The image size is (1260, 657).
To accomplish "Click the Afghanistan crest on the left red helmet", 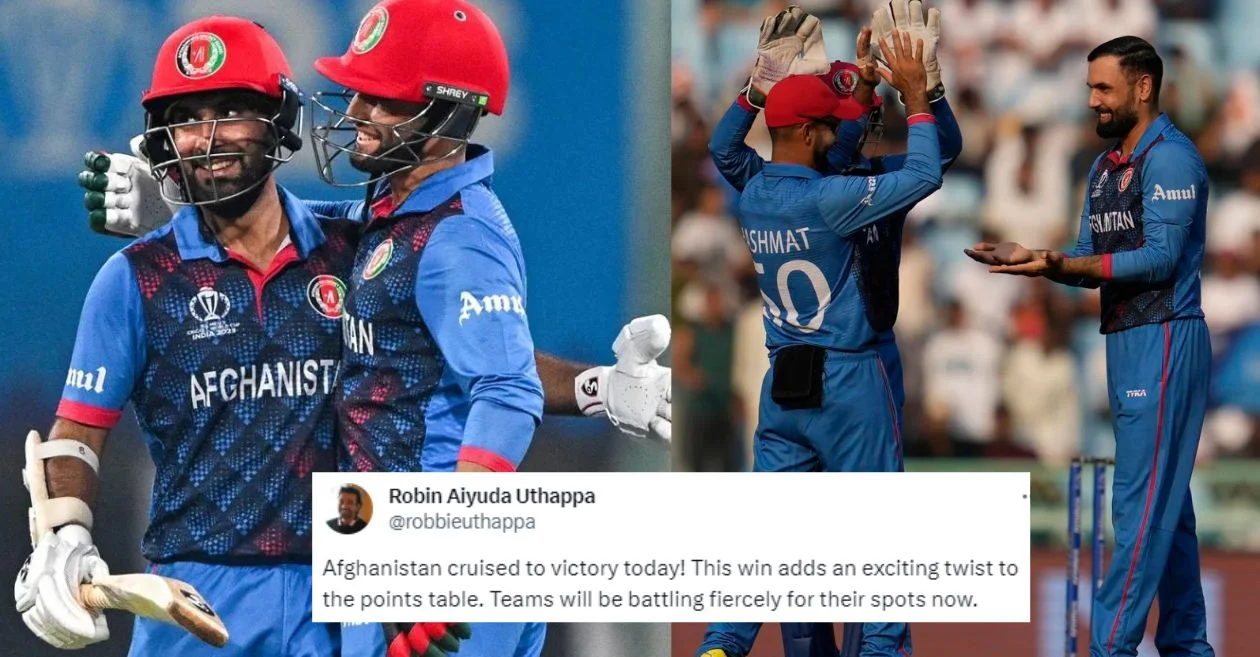I will (x=201, y=55).
